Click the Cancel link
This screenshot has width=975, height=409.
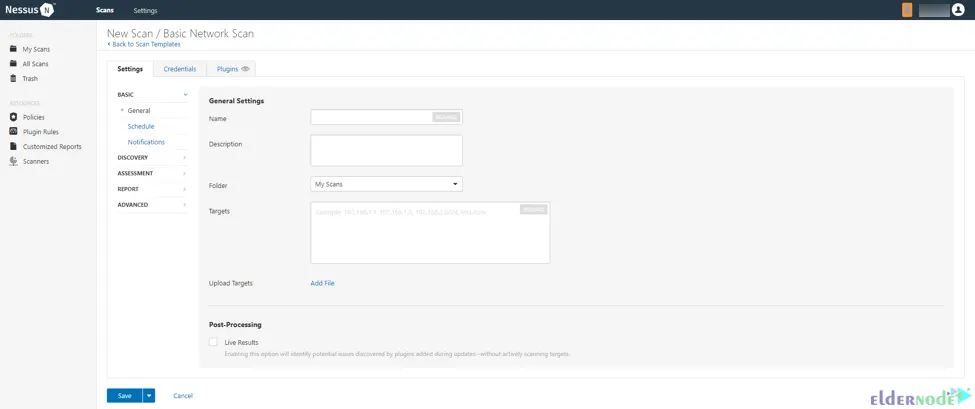point(183,396)
